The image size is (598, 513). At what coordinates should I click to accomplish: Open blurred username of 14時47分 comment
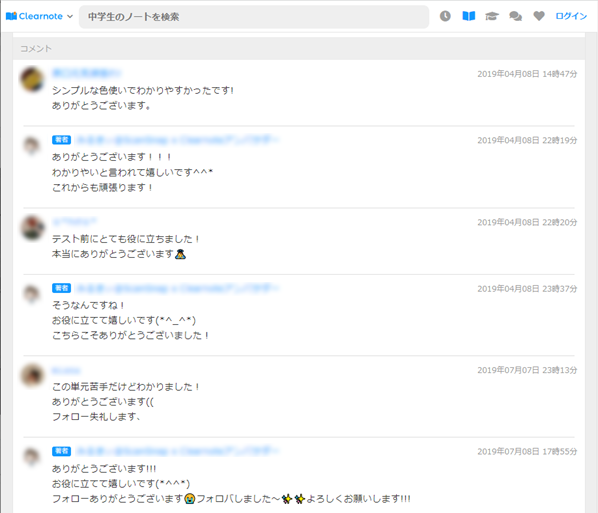[x=86, y=73]
